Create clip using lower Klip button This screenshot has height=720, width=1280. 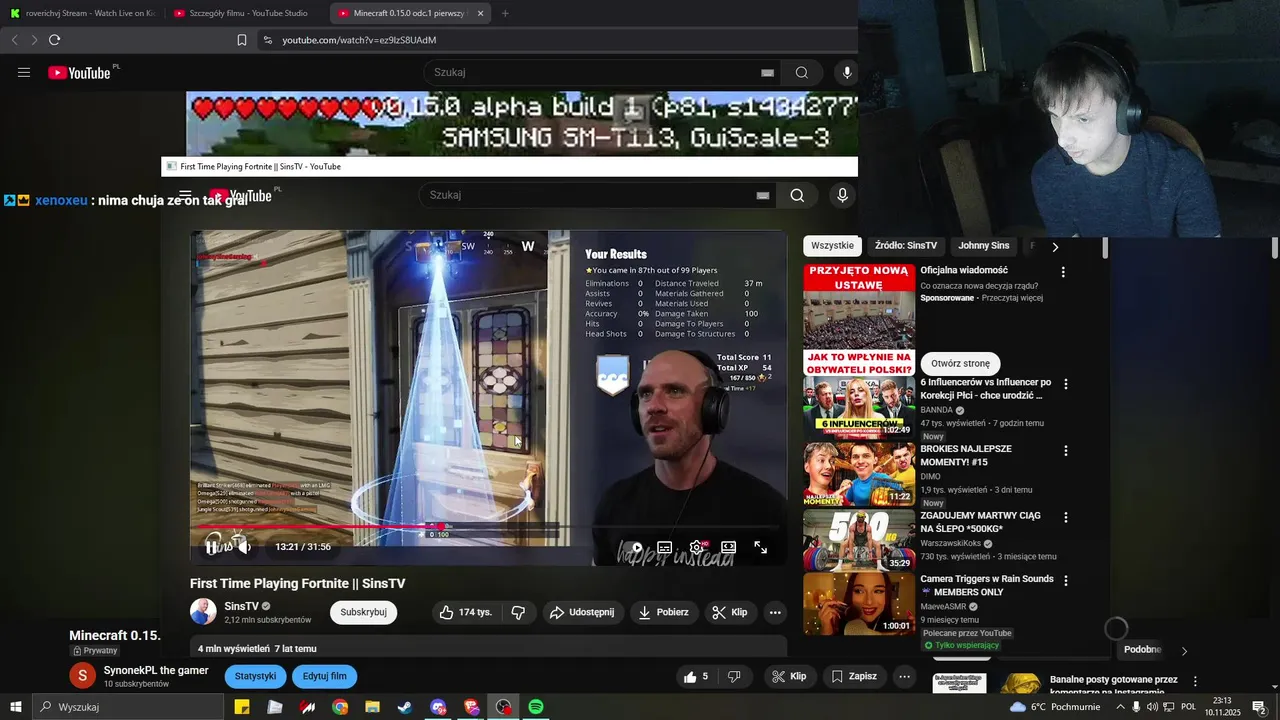click(x=789, y=677)
